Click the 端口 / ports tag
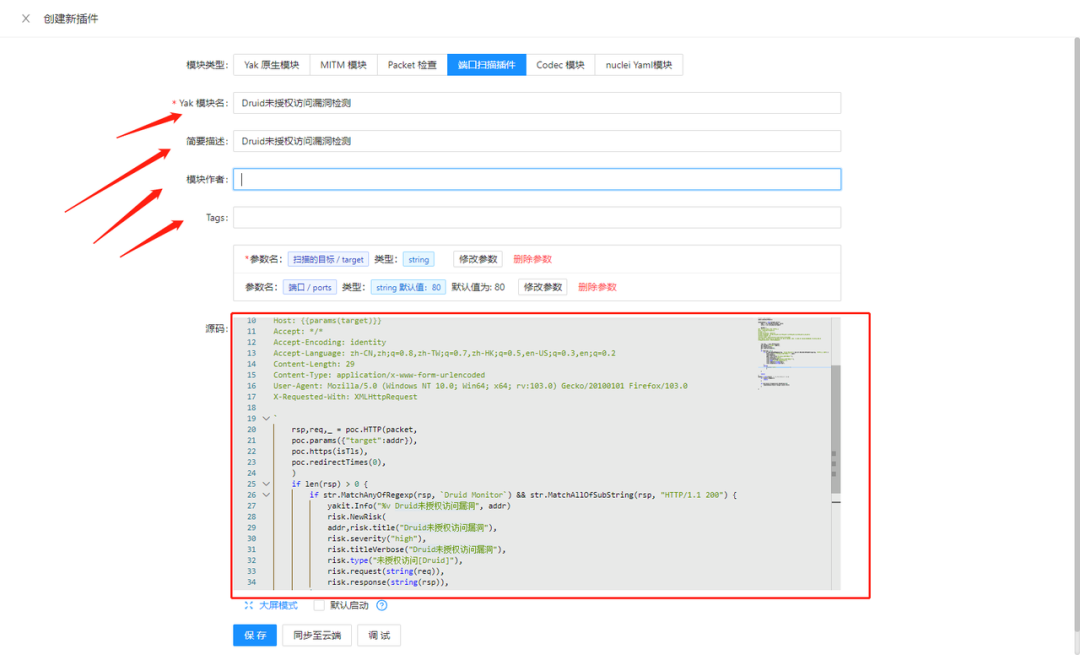1080x655 pixels. pyautogui.click(x=310, y=287)
